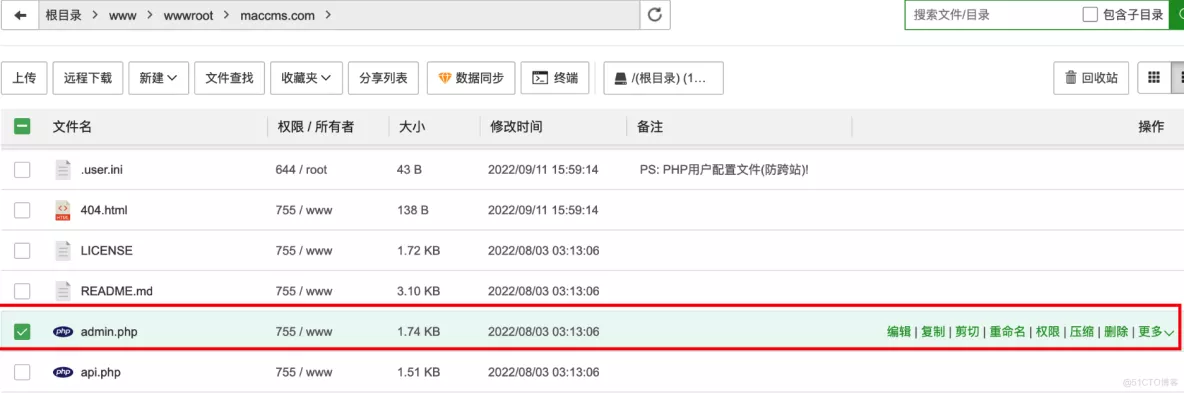
Task: Click the 数据同步 button
Action: click(471, 78)
